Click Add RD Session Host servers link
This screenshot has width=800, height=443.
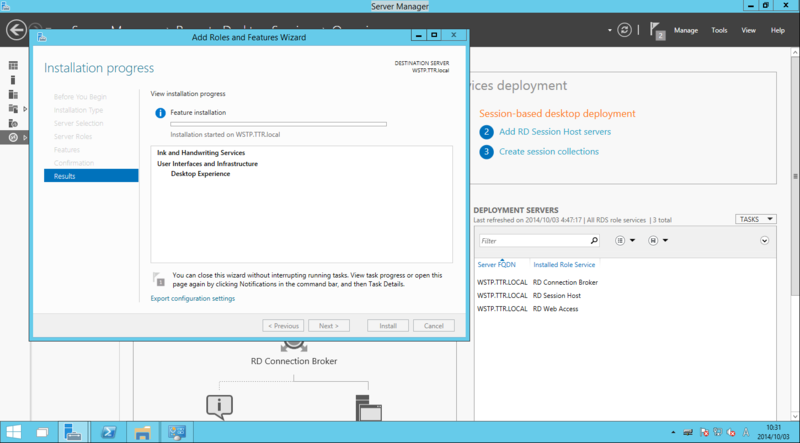555,132
